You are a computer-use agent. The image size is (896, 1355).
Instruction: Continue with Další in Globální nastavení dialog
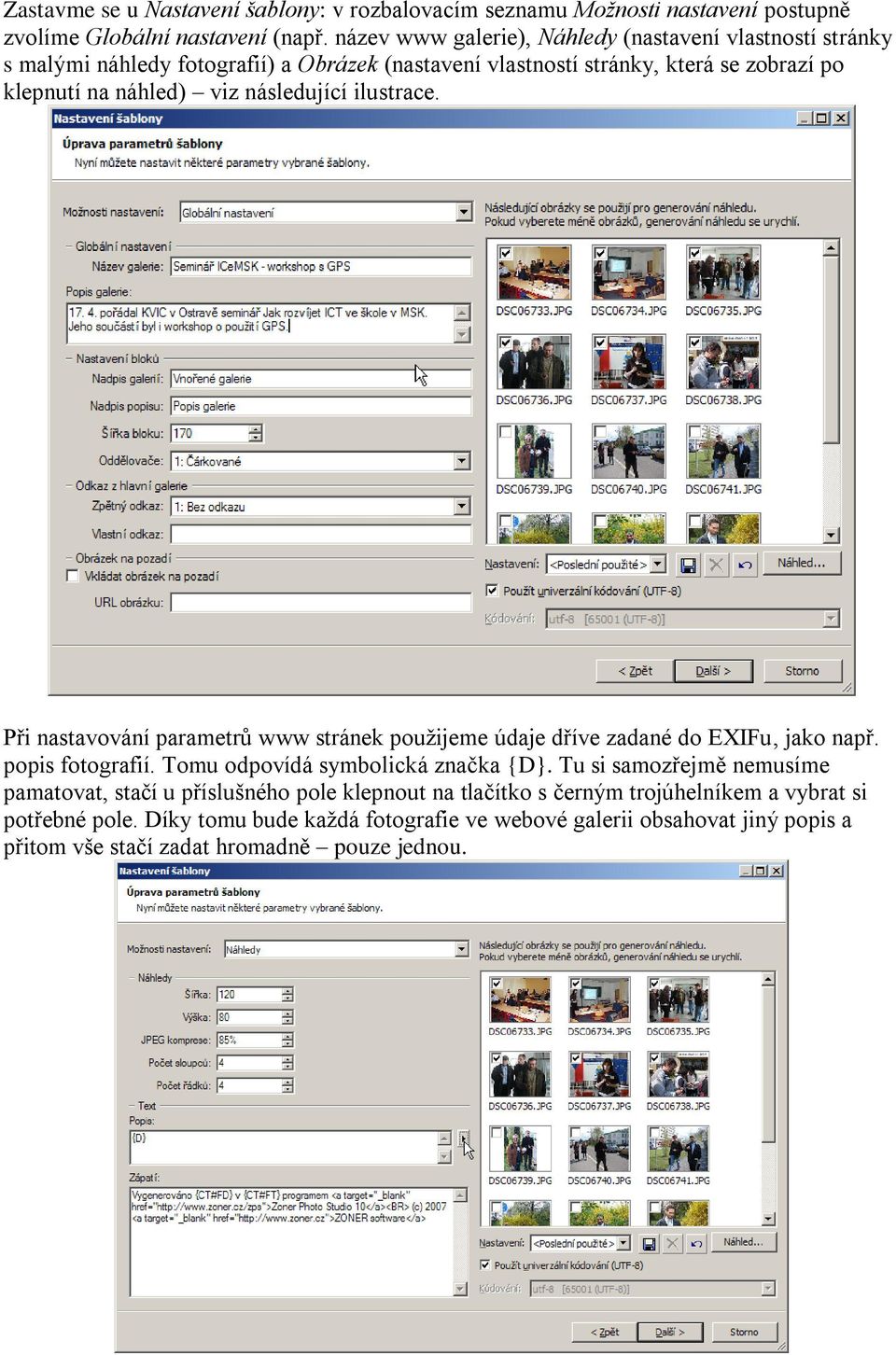[x=713, y=671]
